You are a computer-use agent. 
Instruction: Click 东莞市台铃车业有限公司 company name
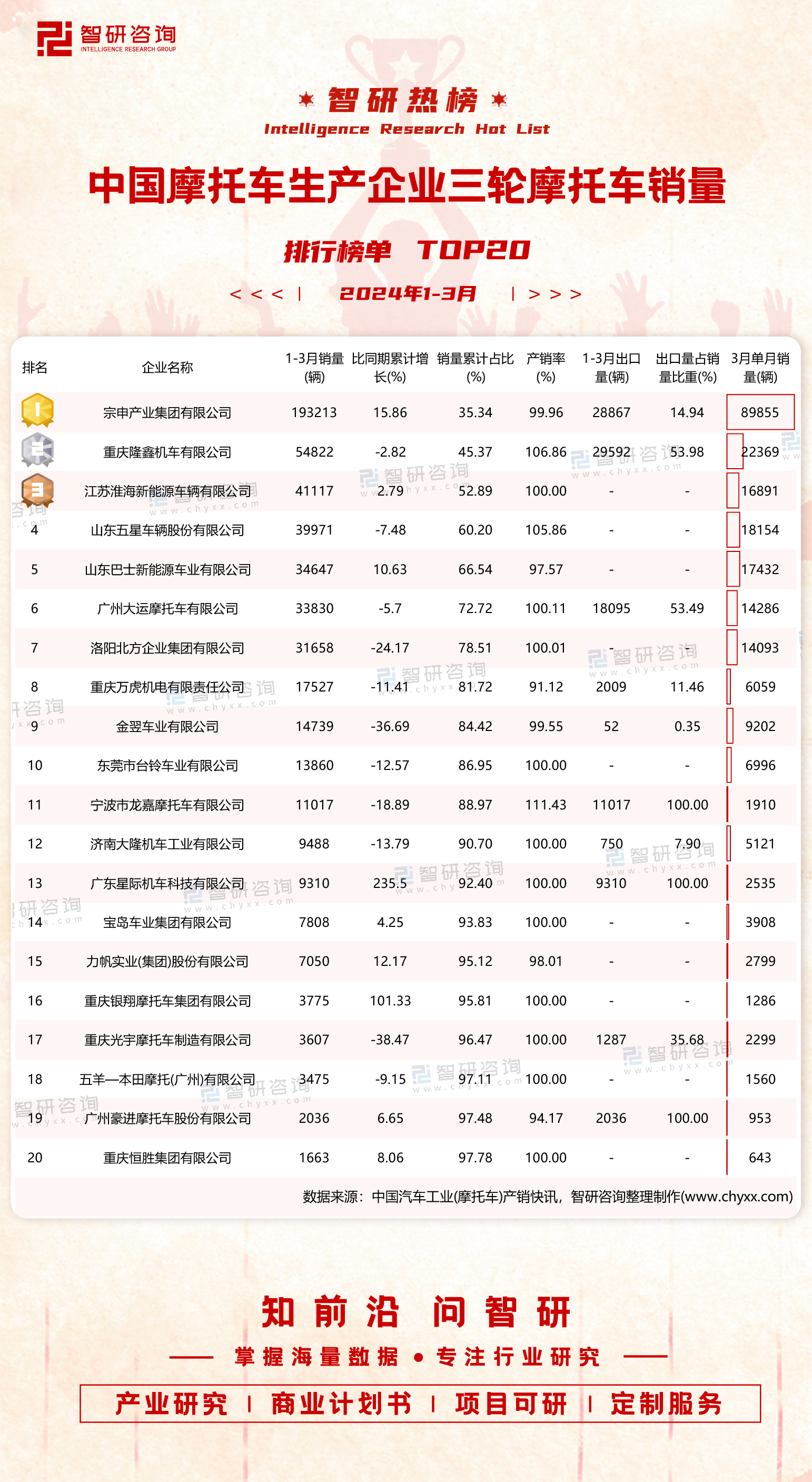[167, 766]
